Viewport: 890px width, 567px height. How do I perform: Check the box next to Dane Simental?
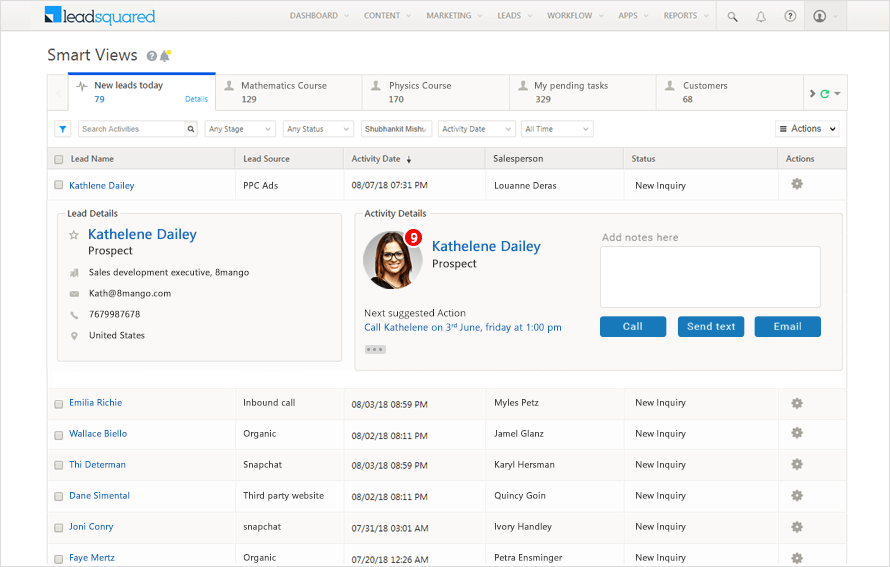click(58, 497)
